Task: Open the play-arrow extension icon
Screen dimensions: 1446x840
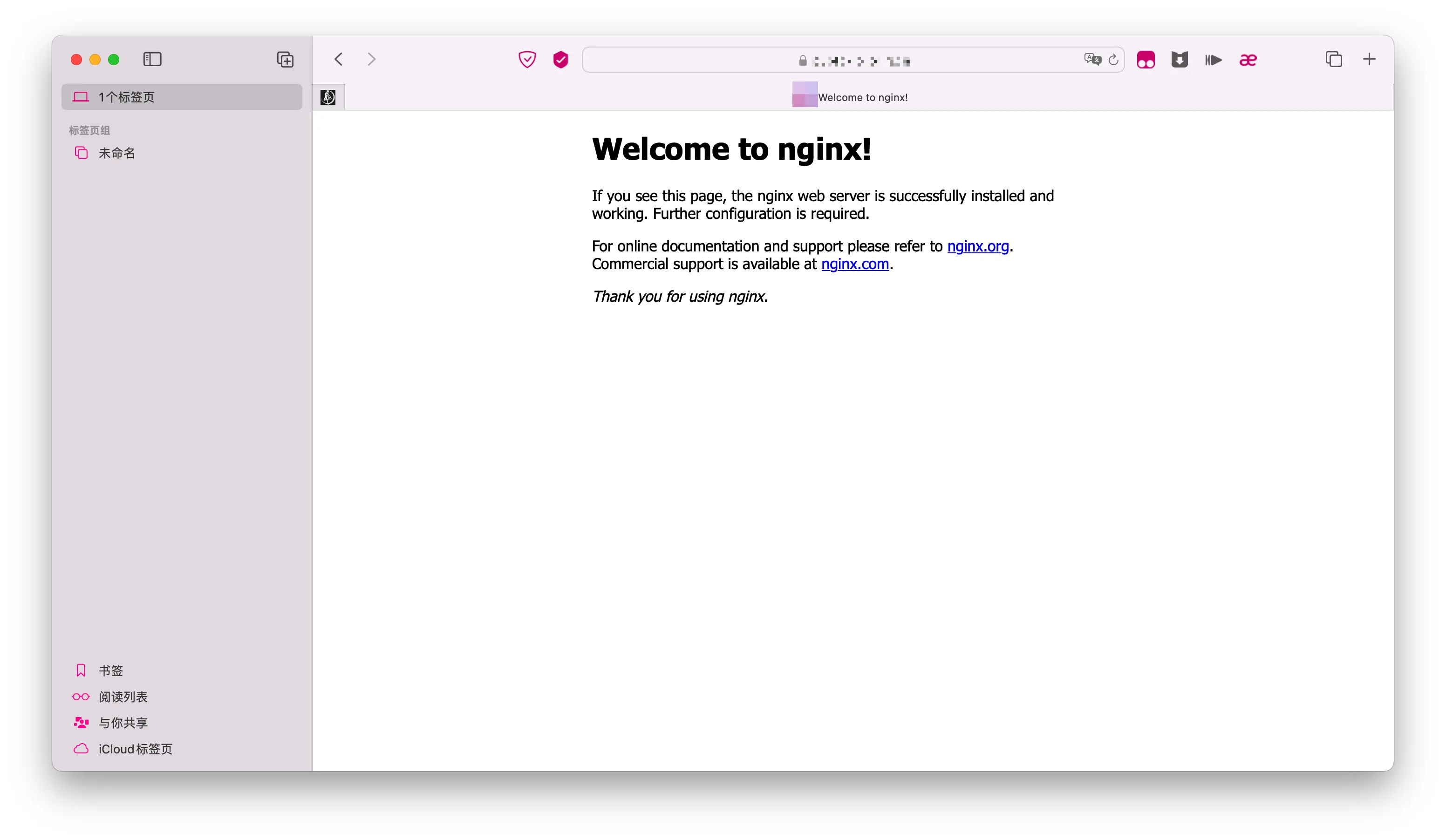Action: 1213,60
